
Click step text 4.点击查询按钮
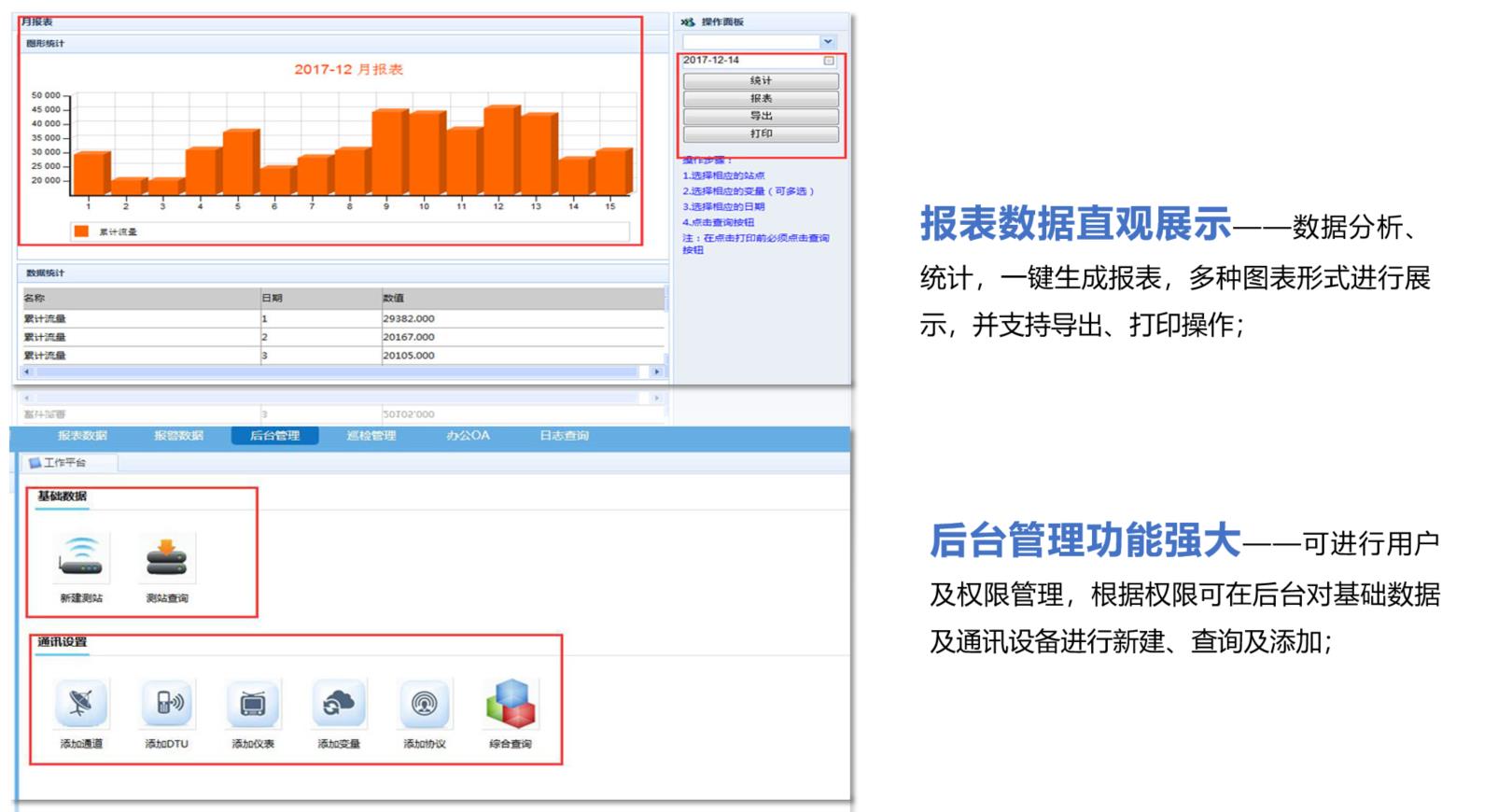pyautogui.click(x=718, y=222)
